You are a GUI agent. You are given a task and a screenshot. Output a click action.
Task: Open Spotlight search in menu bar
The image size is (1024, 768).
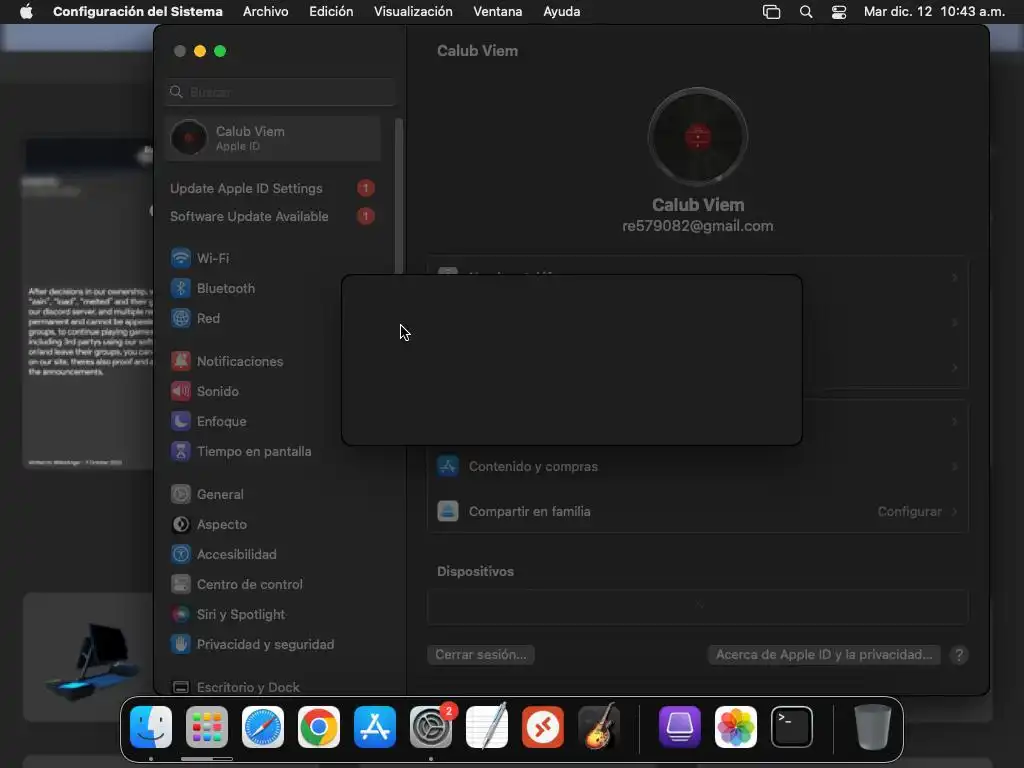(806, 12)
